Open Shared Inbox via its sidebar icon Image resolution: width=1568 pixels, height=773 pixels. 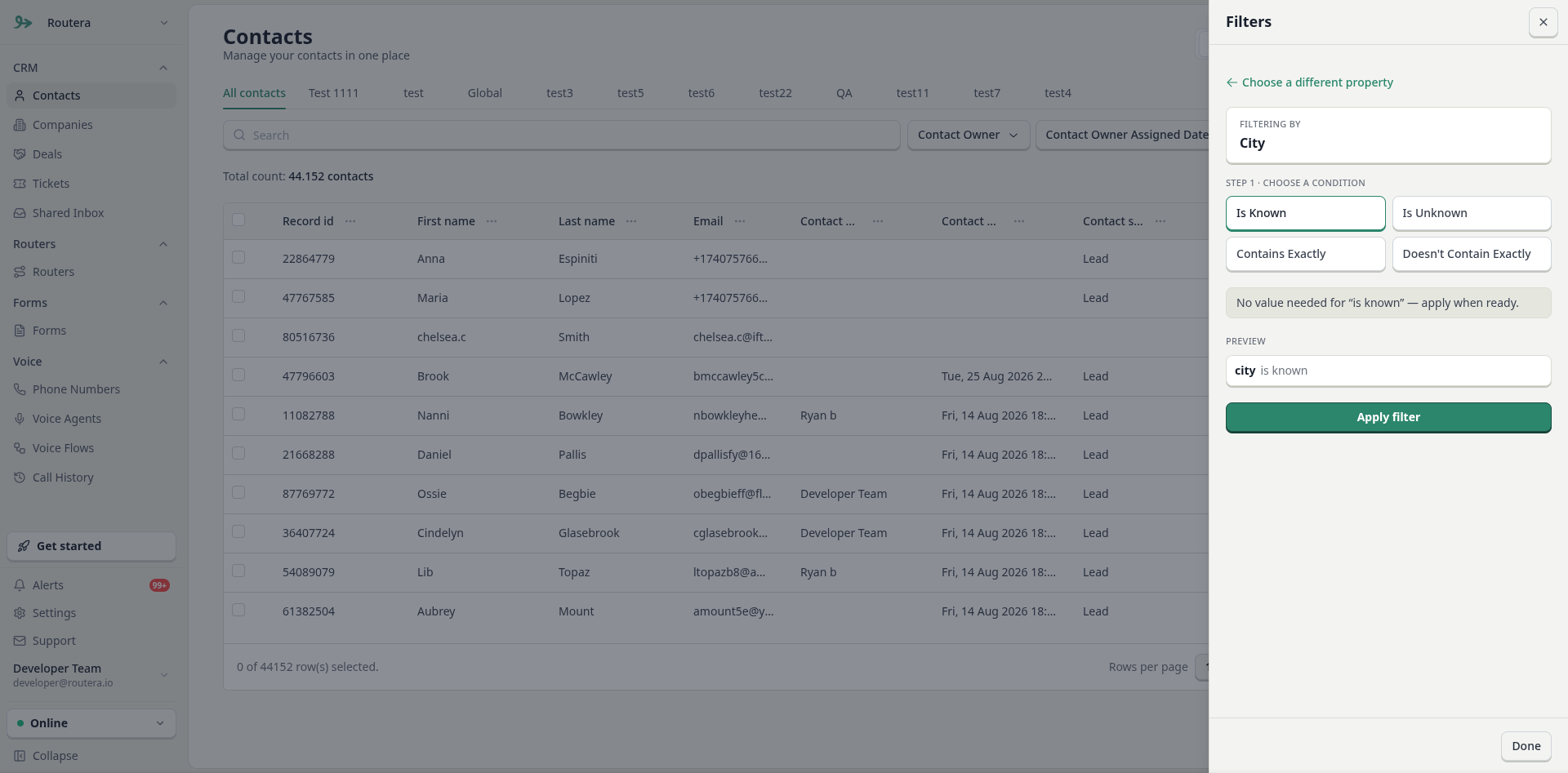[20, 213]
